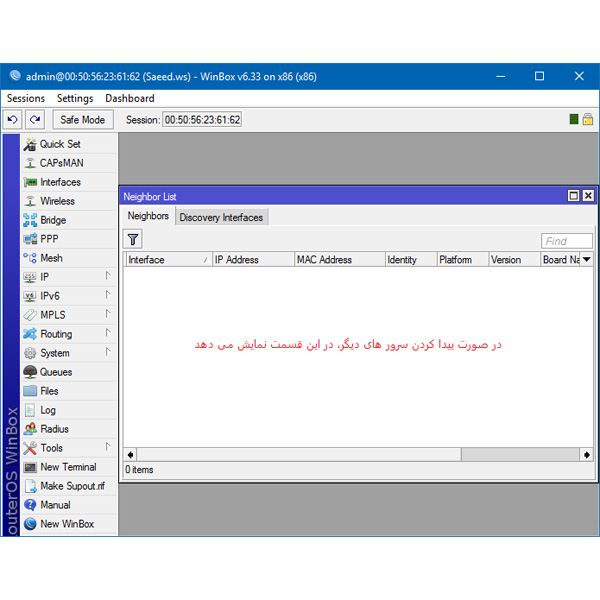
Task: Click the padlock icon in toolbar
Action: click(x=588, y=119)
